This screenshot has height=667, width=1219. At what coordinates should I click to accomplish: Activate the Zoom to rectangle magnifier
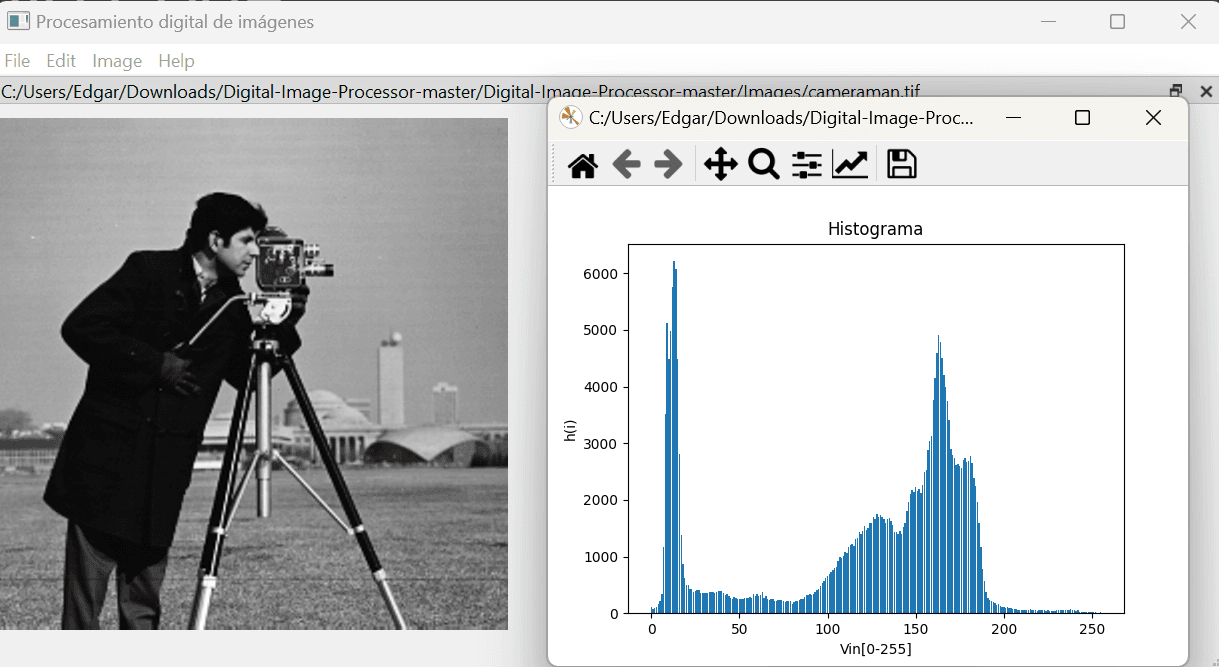point(764,165)
